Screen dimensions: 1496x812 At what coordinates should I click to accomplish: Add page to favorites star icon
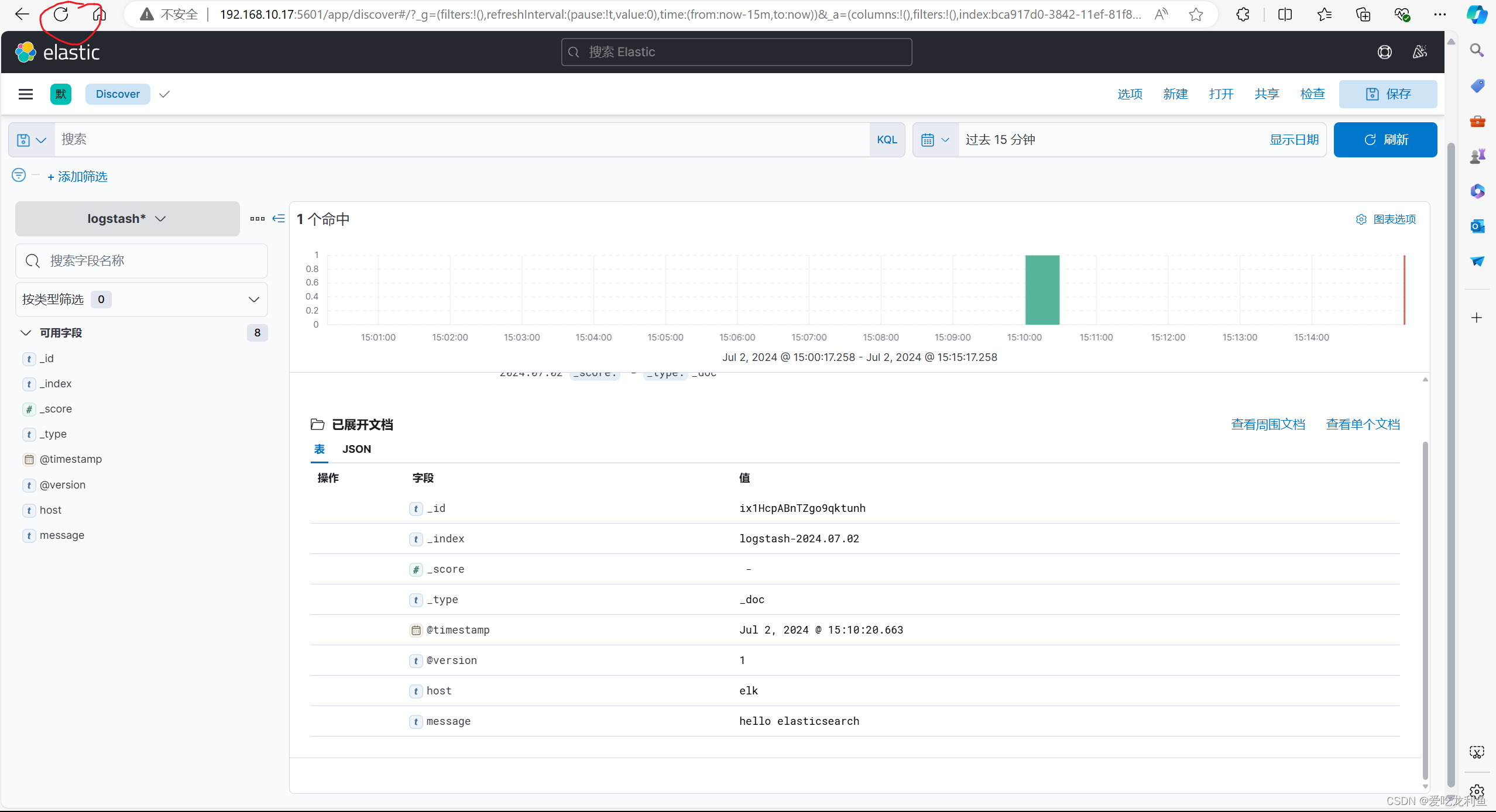tap(1196, 14)
